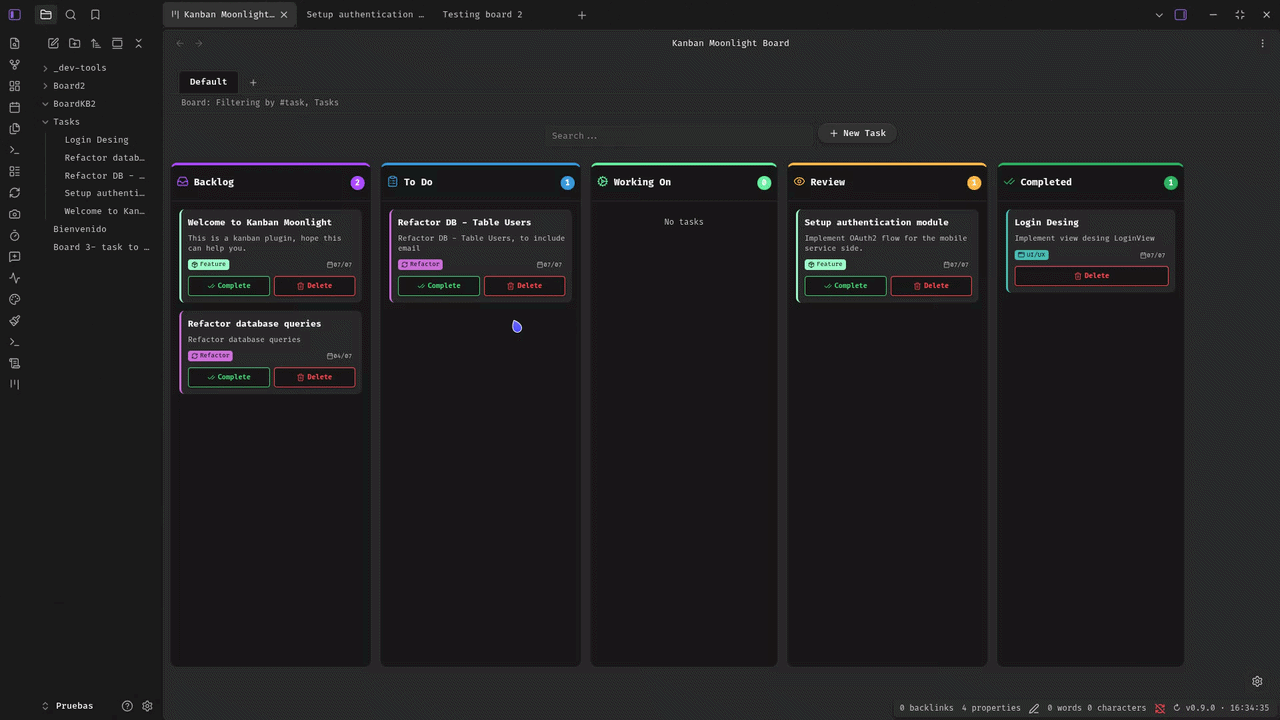The image size is (1280, 720).
Task: Open the canvas grid icon in the ribbon
Action: coord(14,86)
